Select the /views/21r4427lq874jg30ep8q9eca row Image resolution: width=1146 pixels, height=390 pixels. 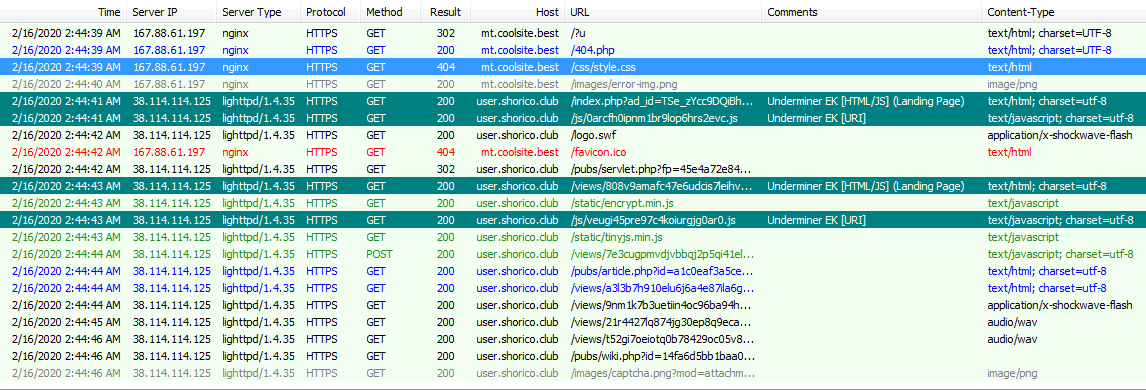(573, 321)
